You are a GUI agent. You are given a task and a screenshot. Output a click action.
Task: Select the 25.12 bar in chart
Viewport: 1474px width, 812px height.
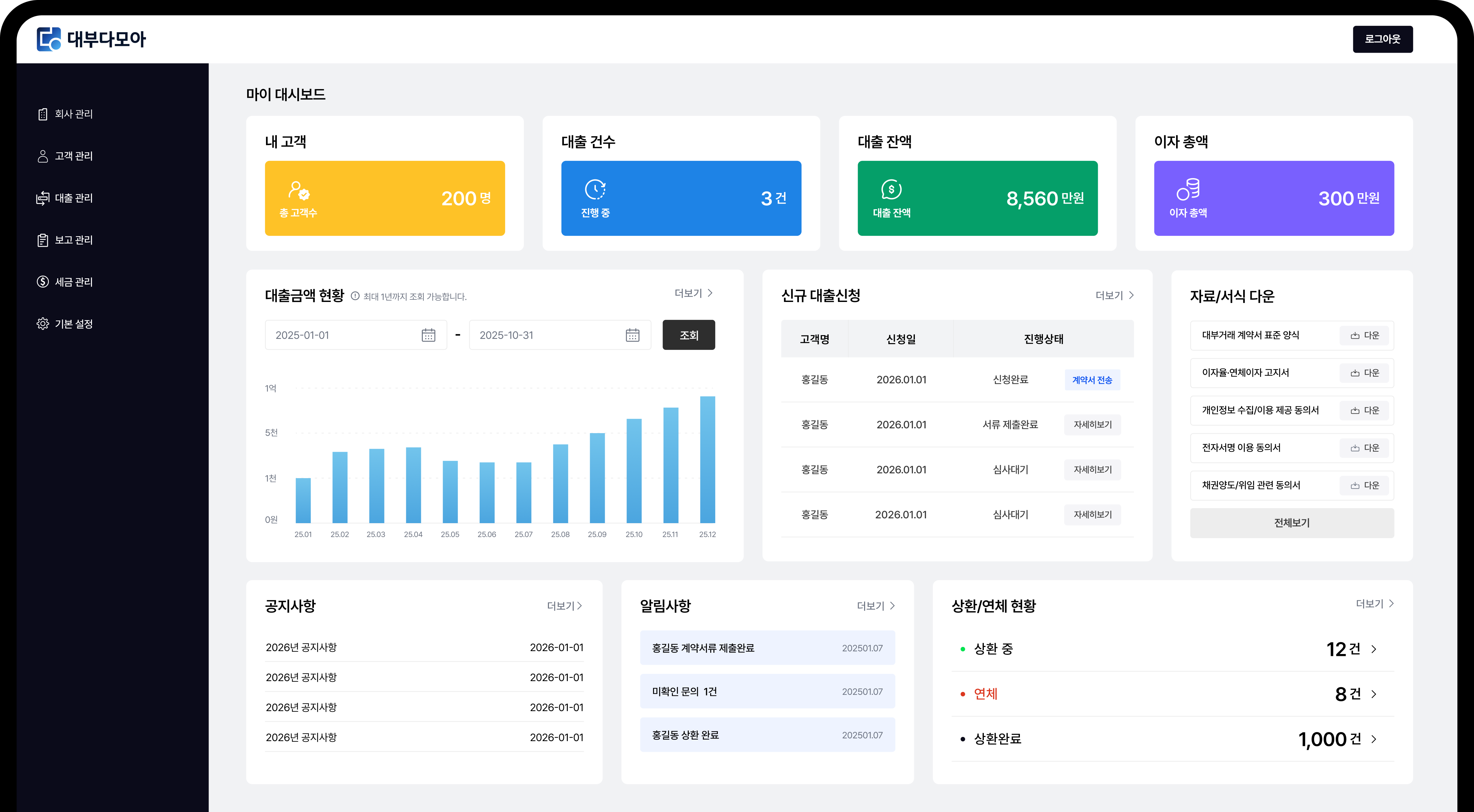pyautogui.click(x=707, y=459)
